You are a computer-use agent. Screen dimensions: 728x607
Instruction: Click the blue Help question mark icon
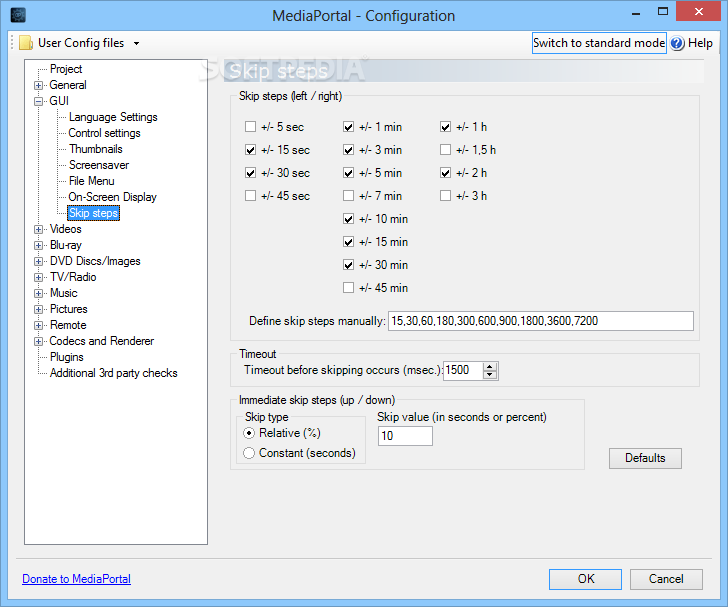point(677,43)
